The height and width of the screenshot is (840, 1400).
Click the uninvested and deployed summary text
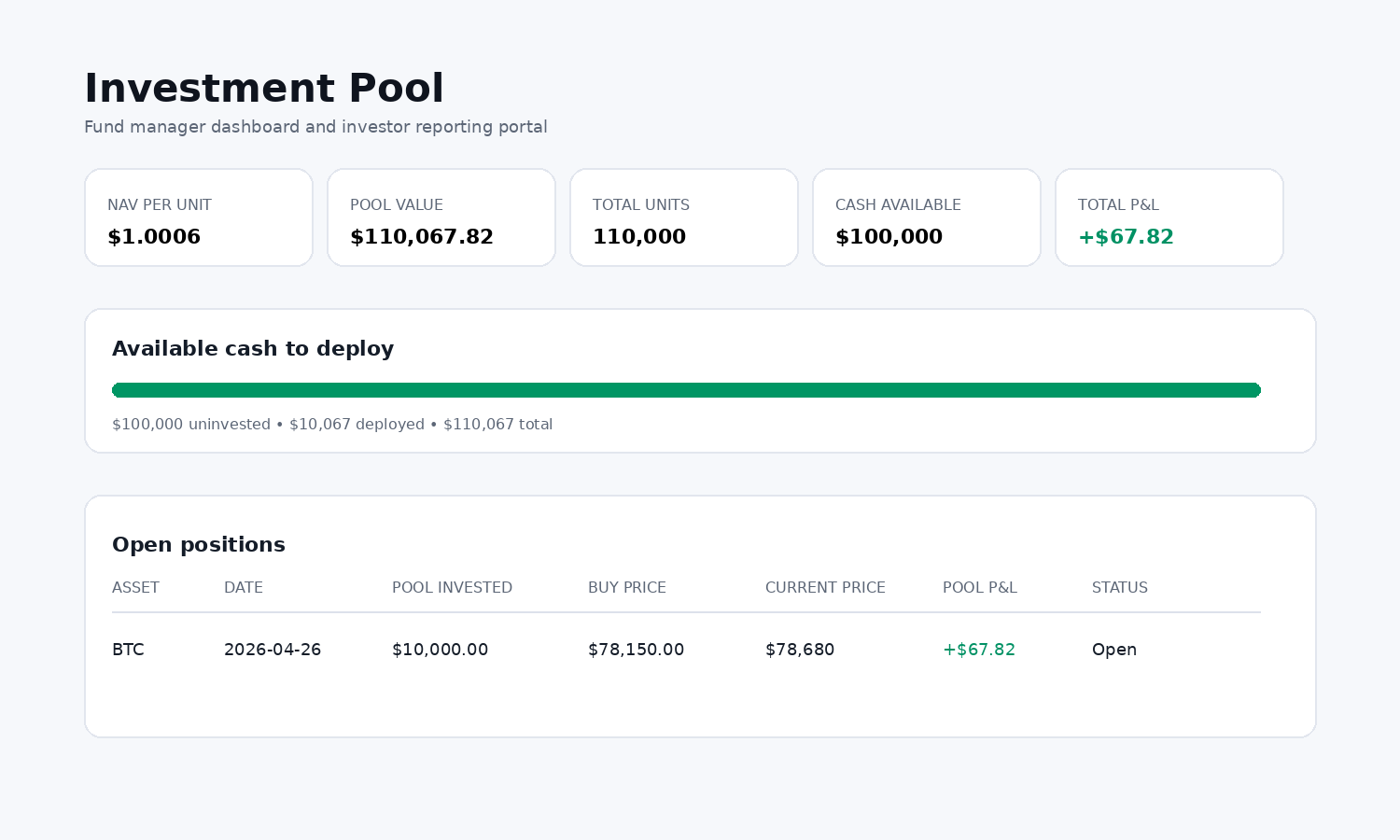pyautogui.click(x=332, y=425)
